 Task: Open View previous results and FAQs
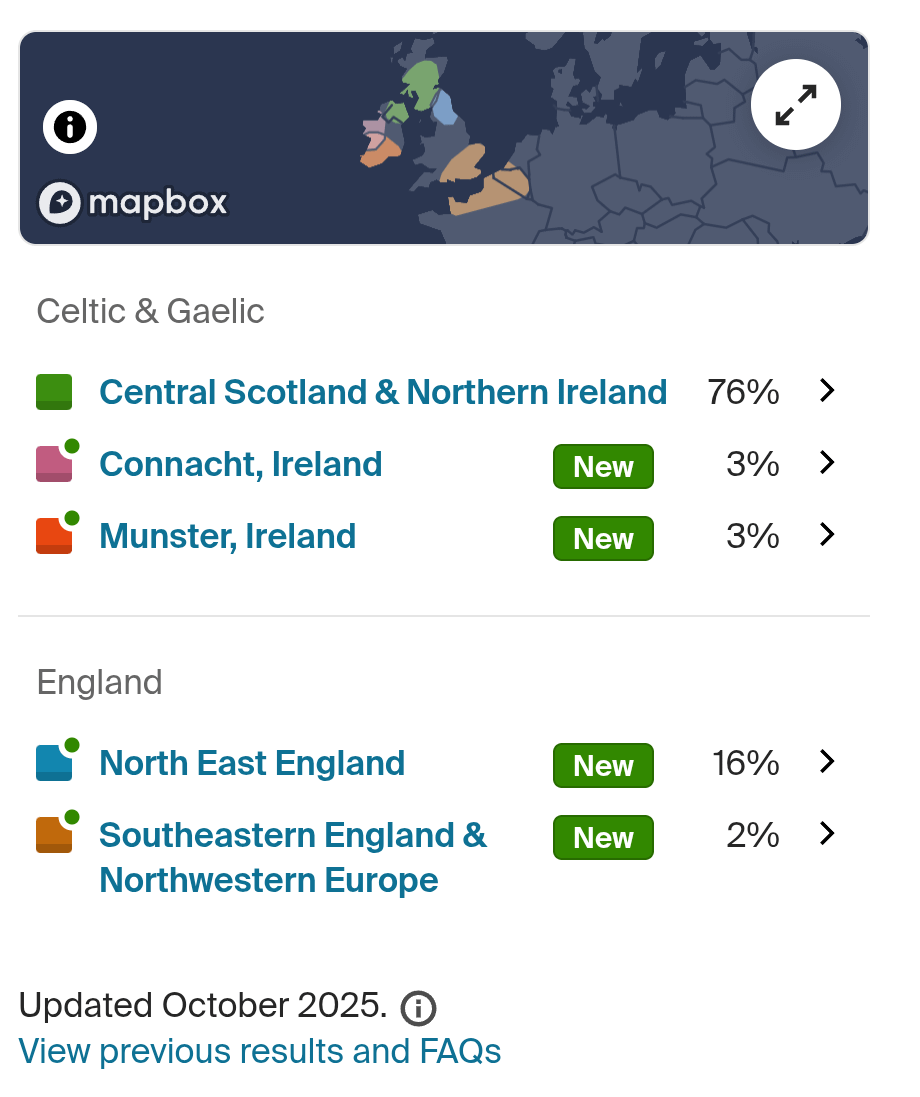[x=260, y=1051]
